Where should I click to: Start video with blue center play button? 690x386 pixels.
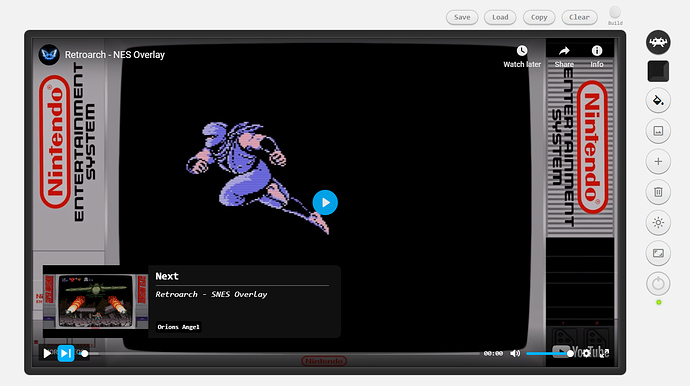click(325, 202)
